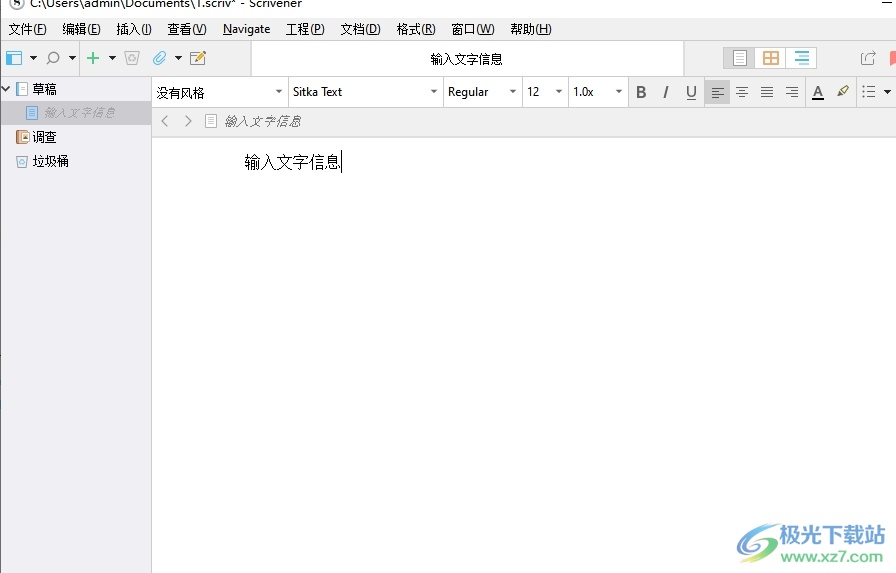Open the quick note compose icon
Image resolution: width=896 pixels, height=573 pixels.
(198, 58)
